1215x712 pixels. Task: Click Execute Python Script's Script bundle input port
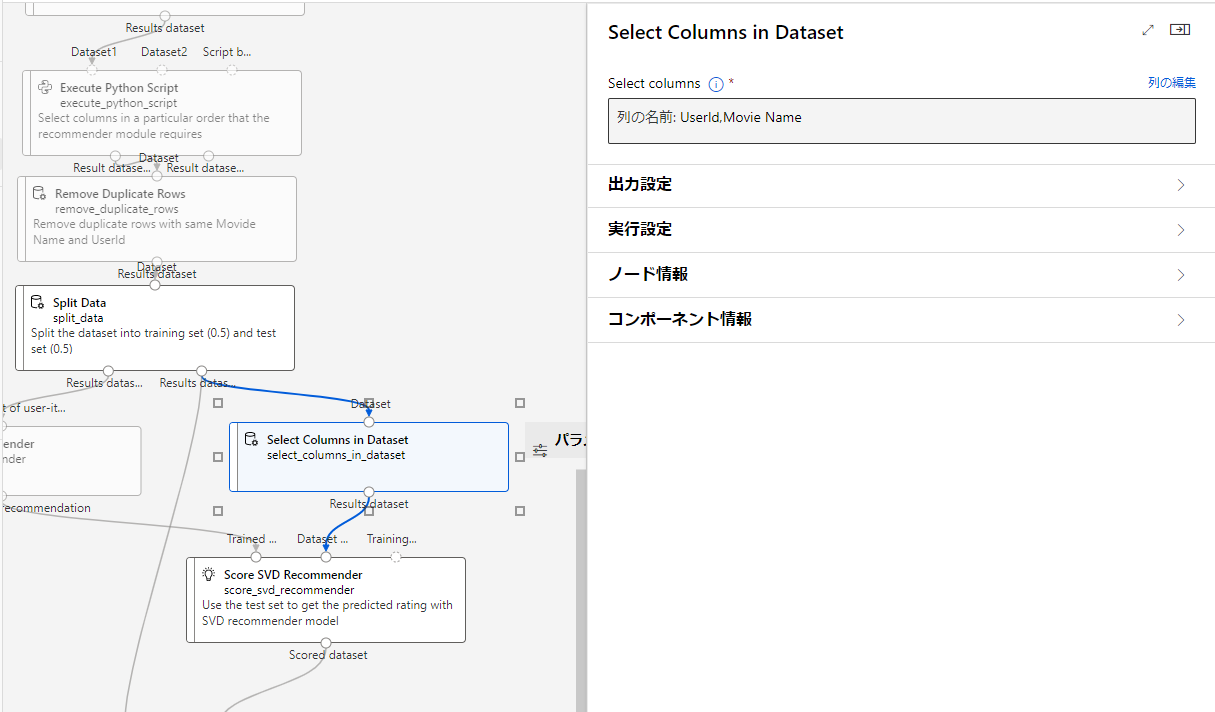click(x=232, y=70)
